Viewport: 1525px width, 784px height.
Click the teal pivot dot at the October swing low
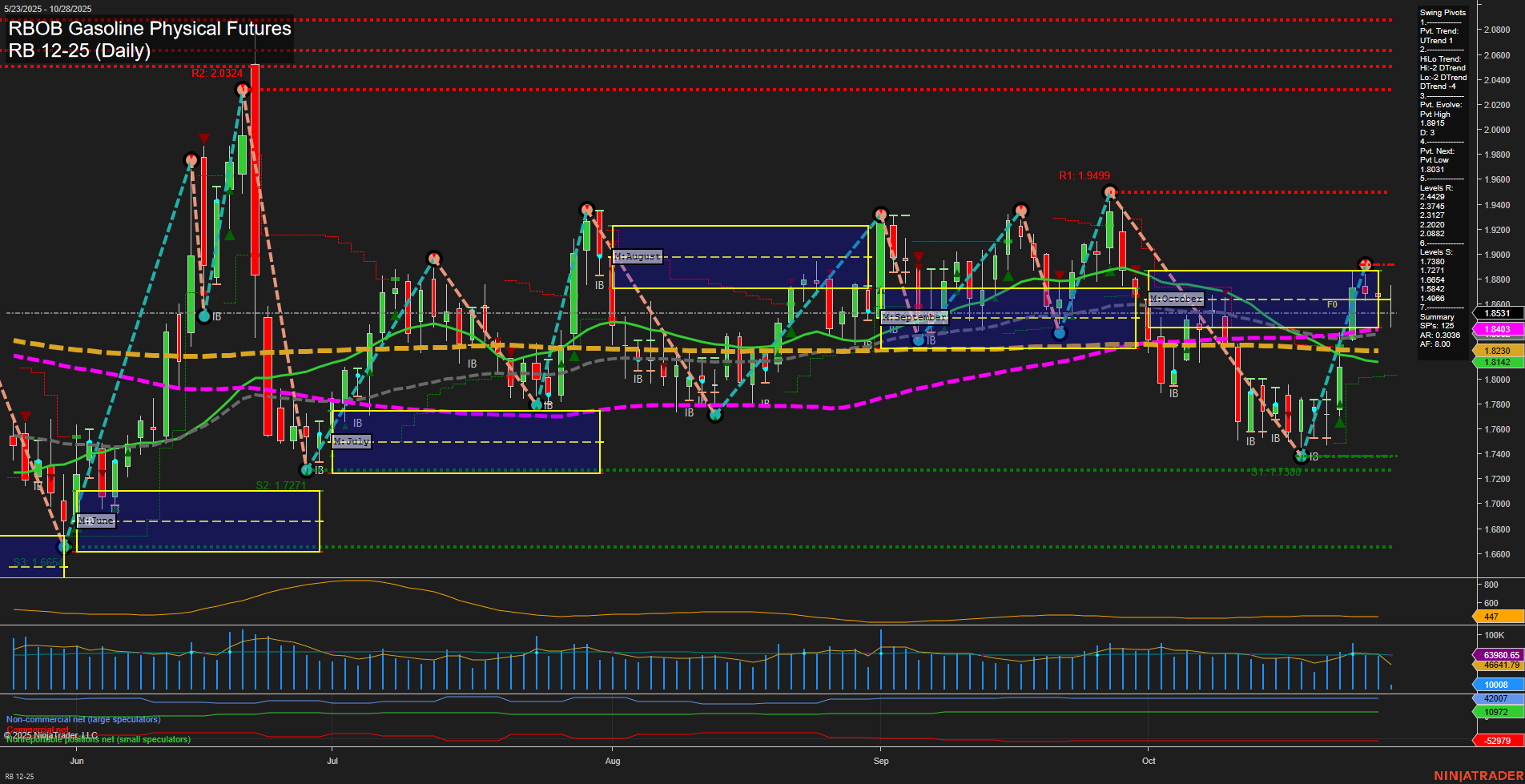[x=1302, y=455]
